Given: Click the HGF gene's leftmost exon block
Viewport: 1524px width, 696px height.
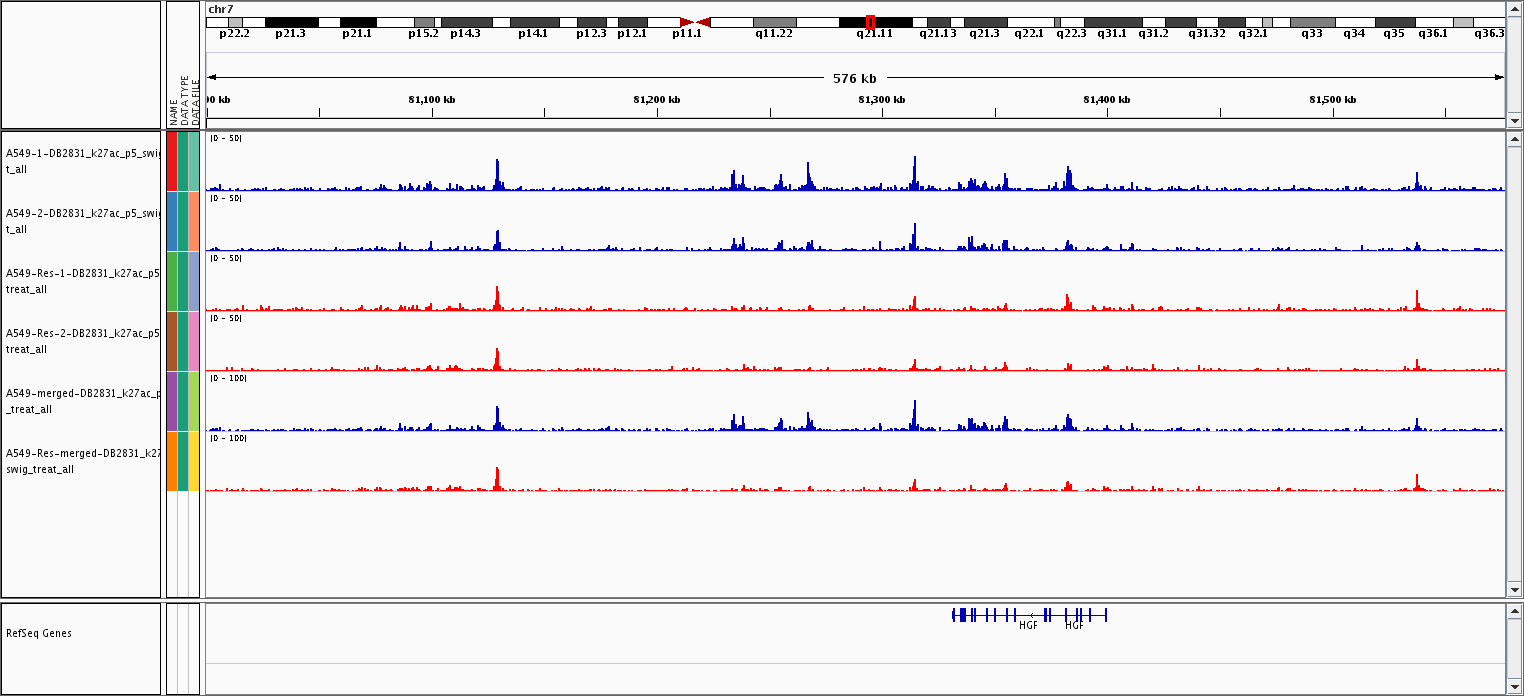Looking at the screenshot, I should click(955, 615).
